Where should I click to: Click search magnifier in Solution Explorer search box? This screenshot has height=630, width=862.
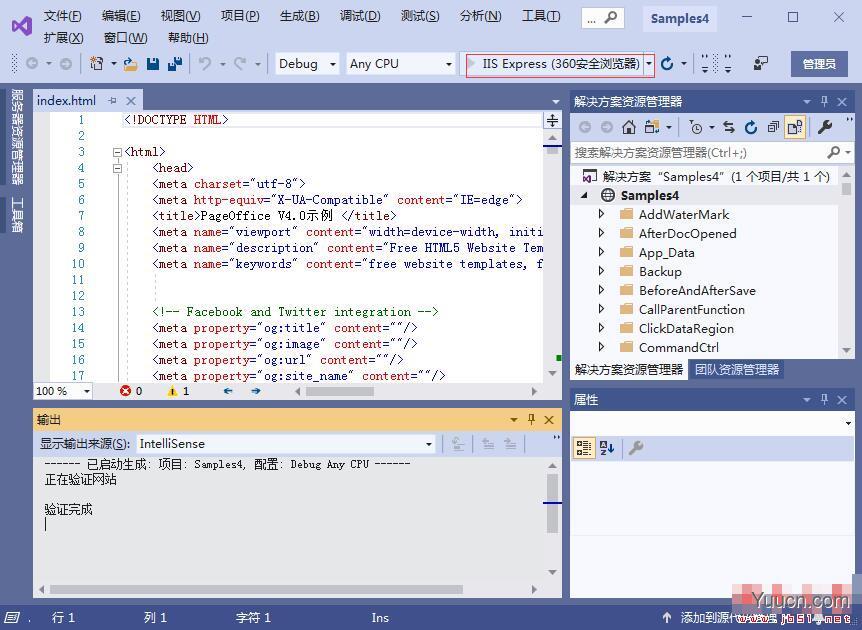834,152
